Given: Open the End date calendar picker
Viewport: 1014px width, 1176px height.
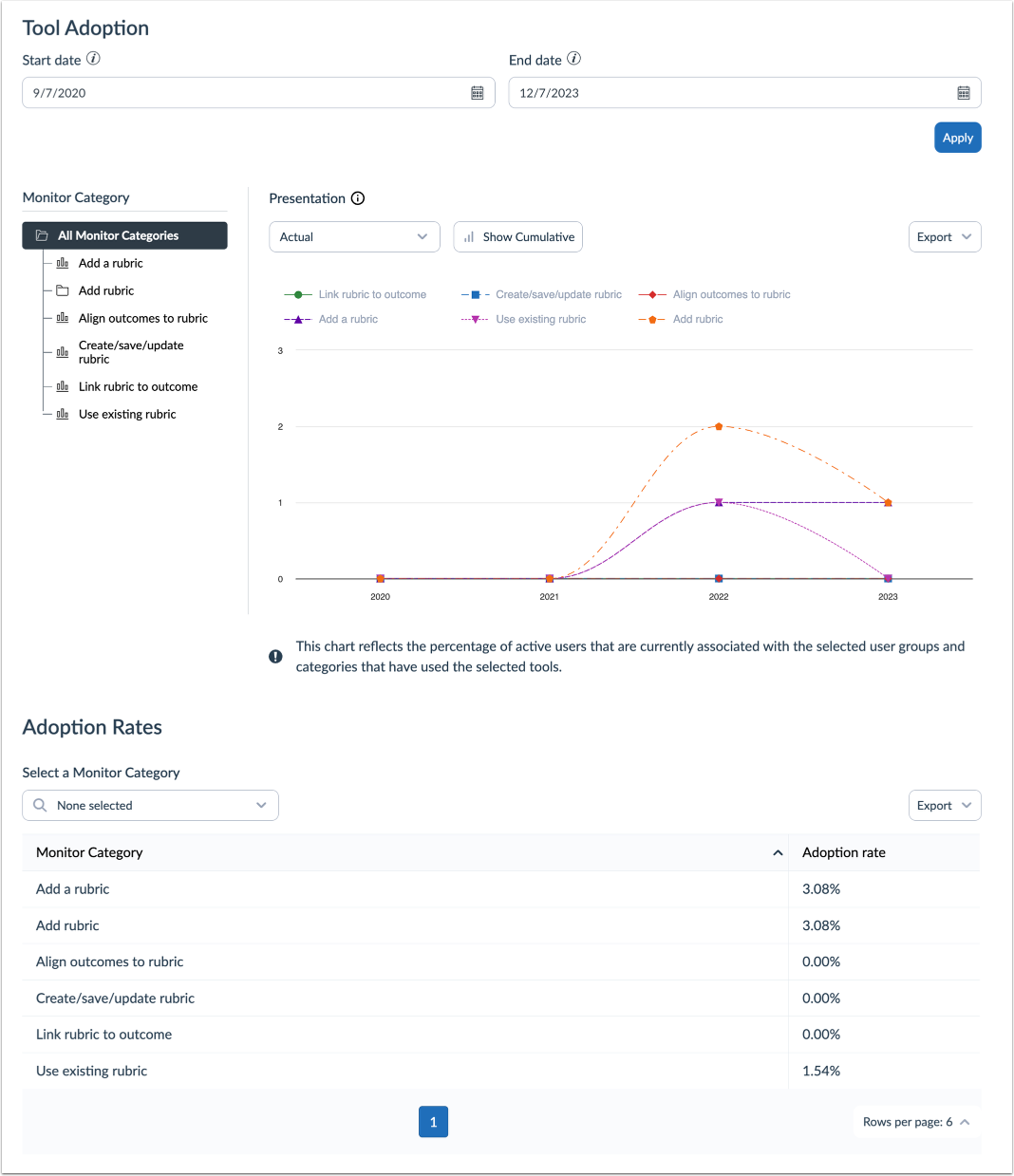Looking at the screenshot, I should click(x=965, y=92).
